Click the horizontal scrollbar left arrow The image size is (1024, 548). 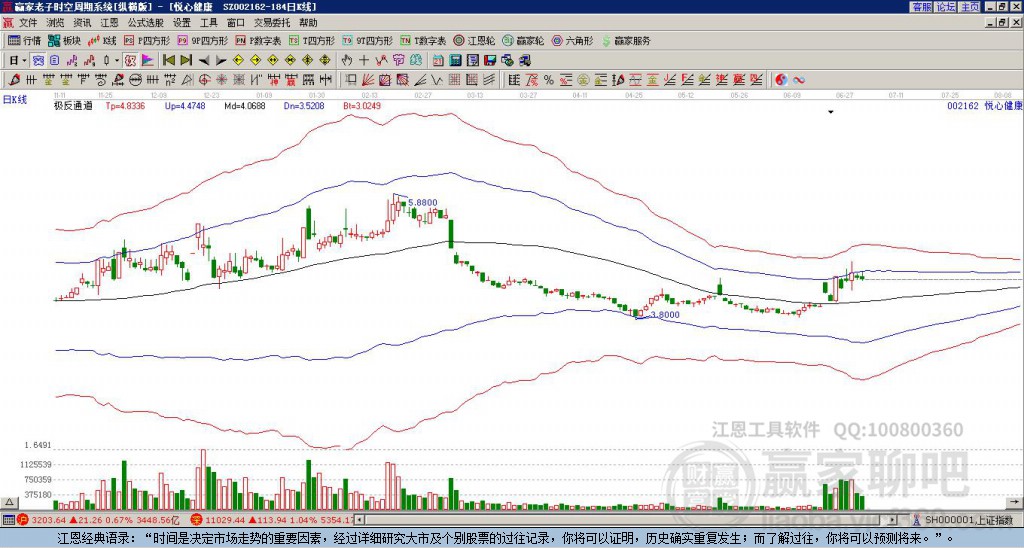[359, 520]
